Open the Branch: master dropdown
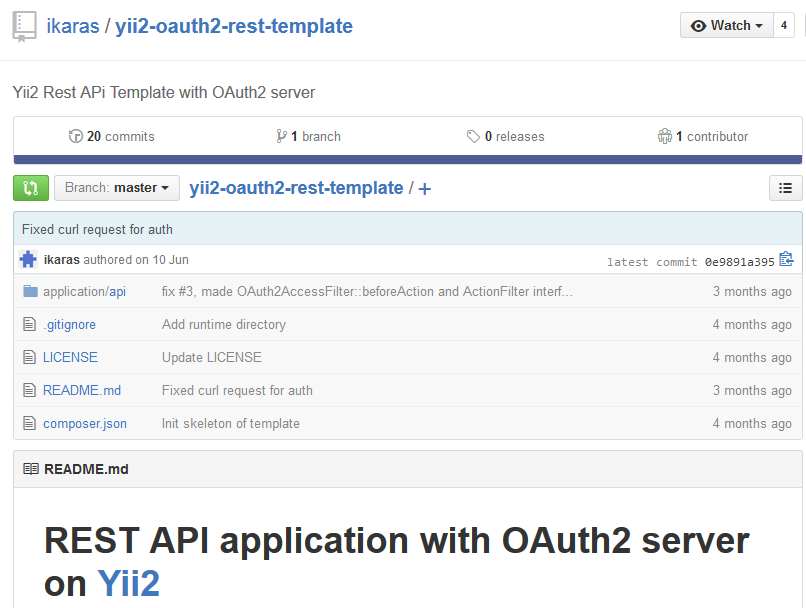This screenshot has width=806, height=608. tap(117, 188)
